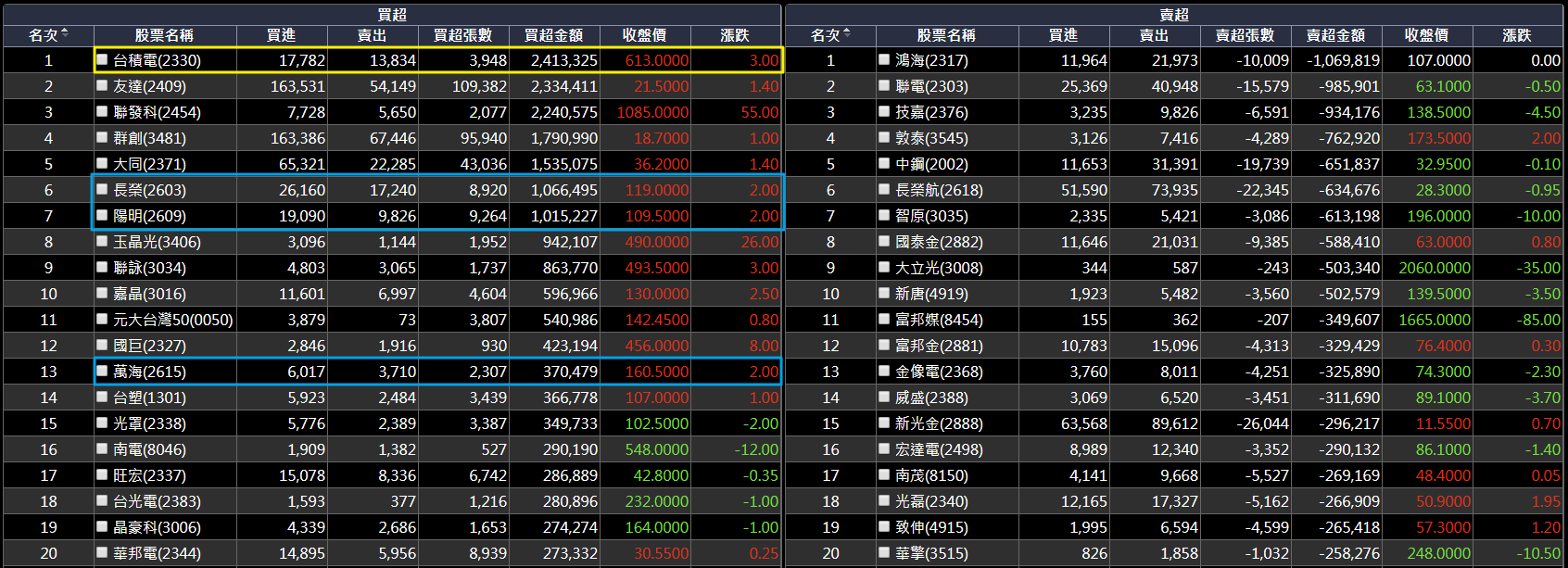1568x568 pixels.
Task: Open stock 富邦媒(8454)
Action: click(940, 320)
